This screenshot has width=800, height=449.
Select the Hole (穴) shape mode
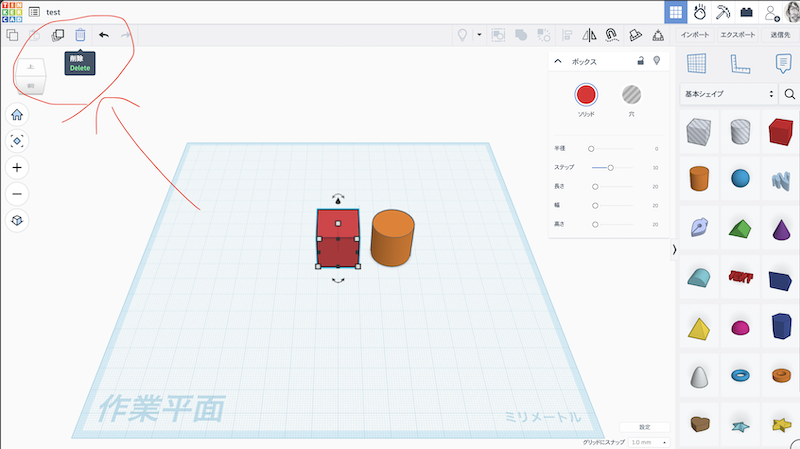tap(631, 95)
